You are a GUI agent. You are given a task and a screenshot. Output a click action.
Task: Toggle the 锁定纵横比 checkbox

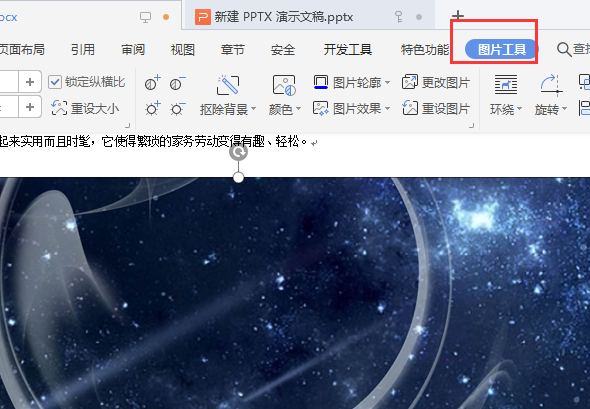coord(55,82)
